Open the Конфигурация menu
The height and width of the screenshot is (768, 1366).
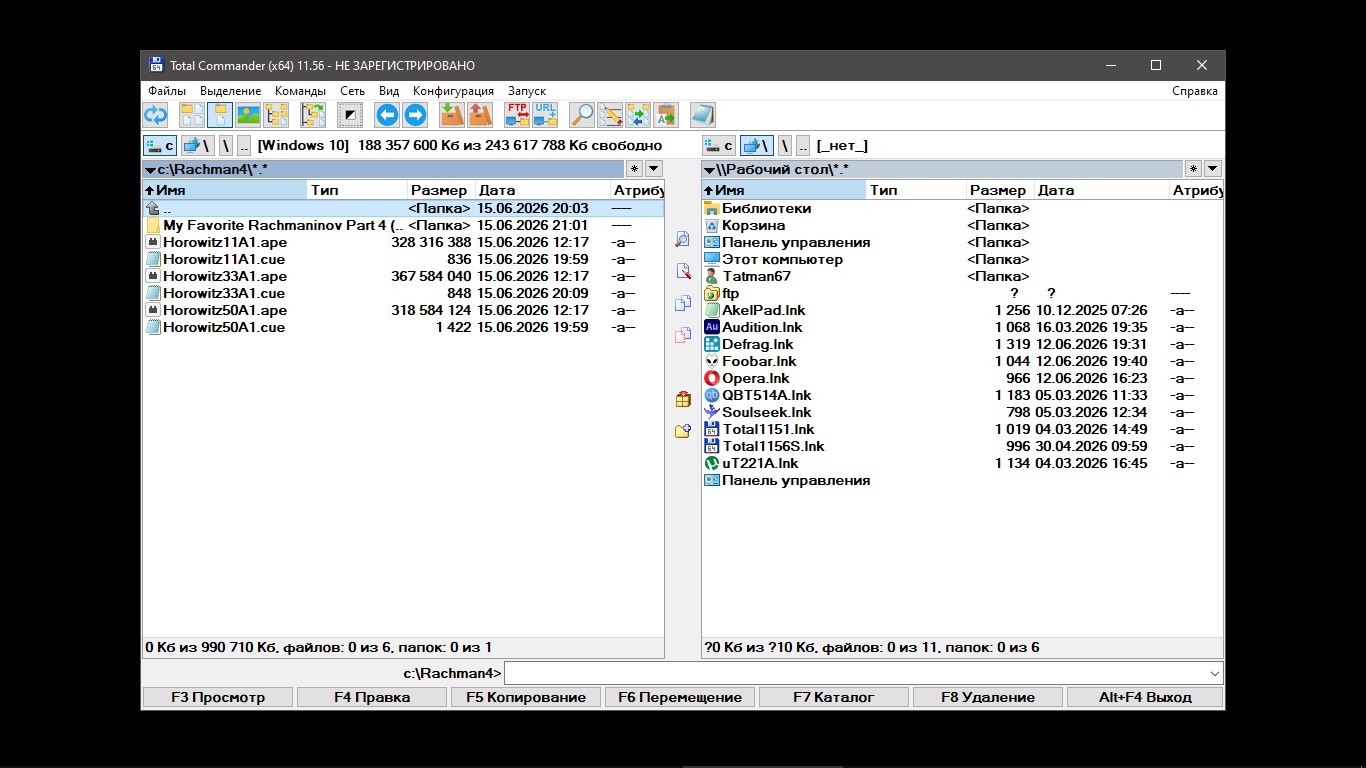453,91
